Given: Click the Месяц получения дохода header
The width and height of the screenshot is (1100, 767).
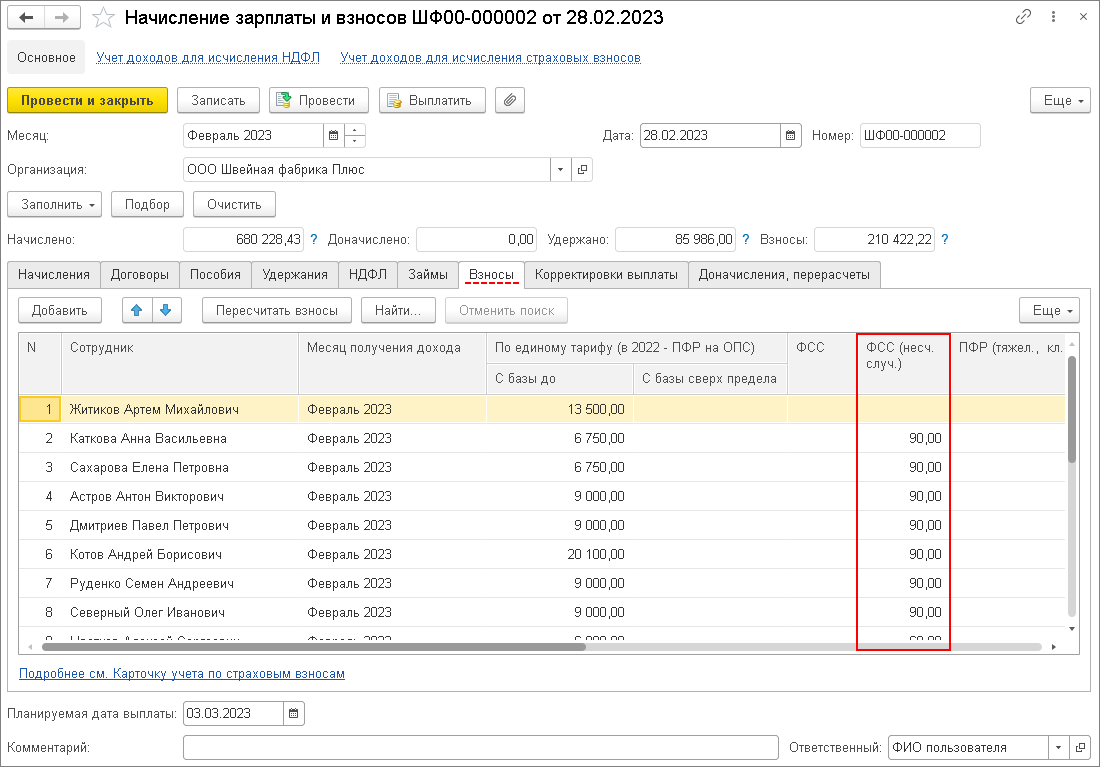Looking at the screenshot, I should pyautogui.click(x=392, y=363).
